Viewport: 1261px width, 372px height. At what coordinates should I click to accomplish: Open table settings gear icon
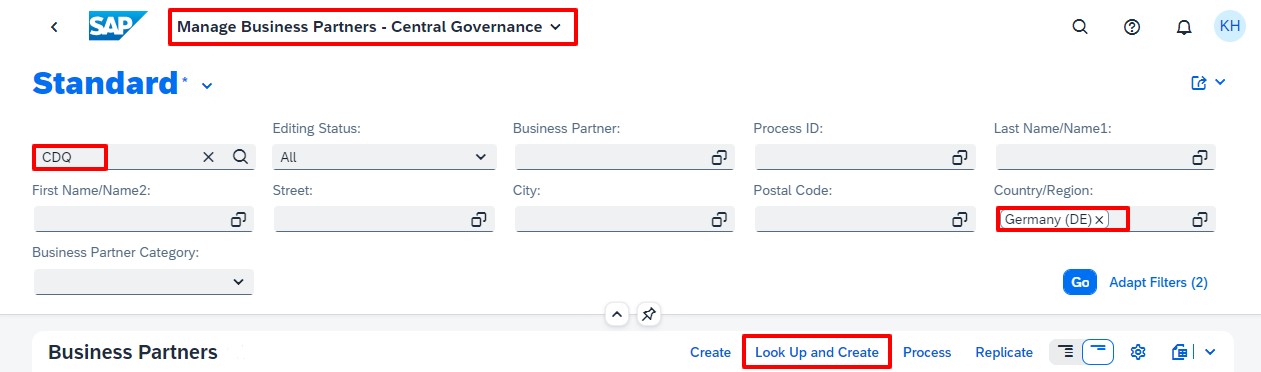(1137, 352)
